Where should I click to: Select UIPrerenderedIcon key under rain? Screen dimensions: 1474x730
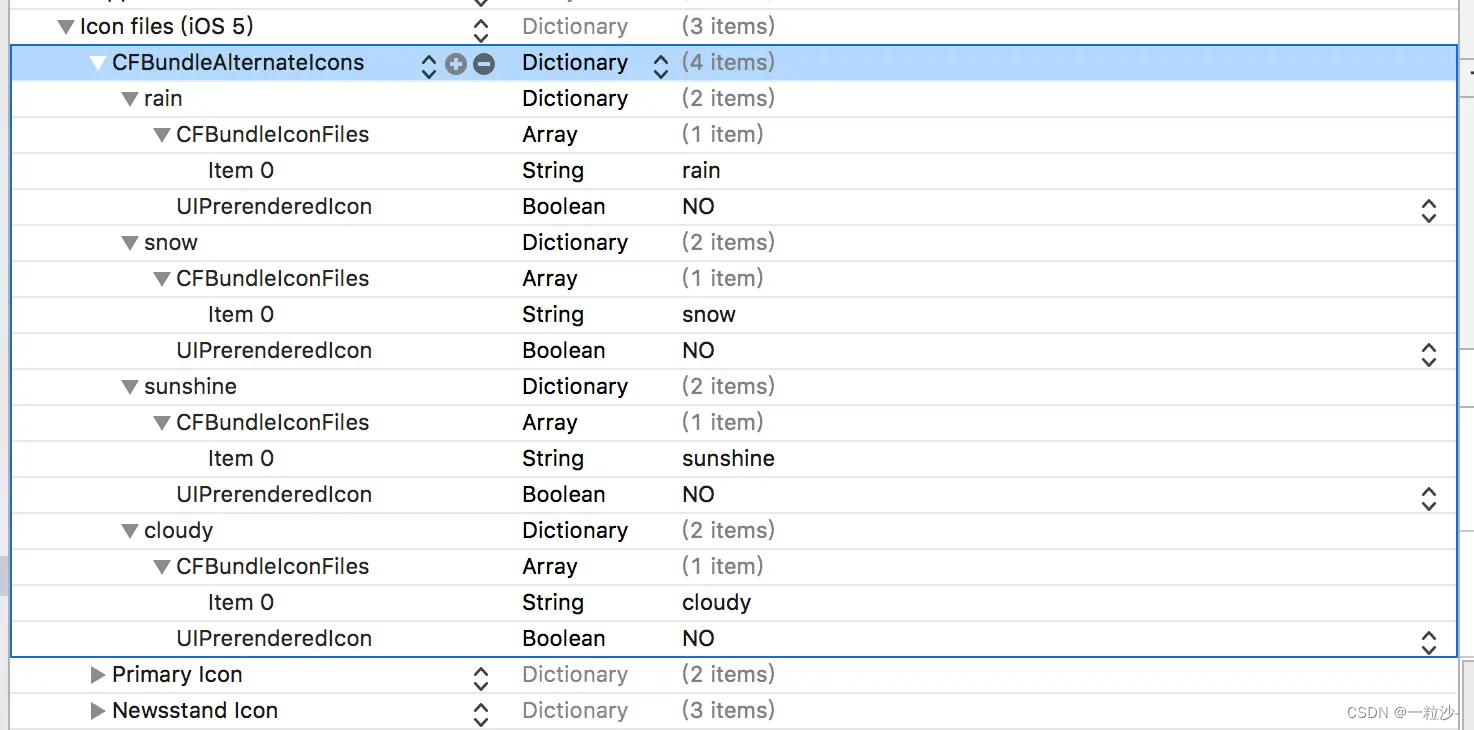pos(274,207)
